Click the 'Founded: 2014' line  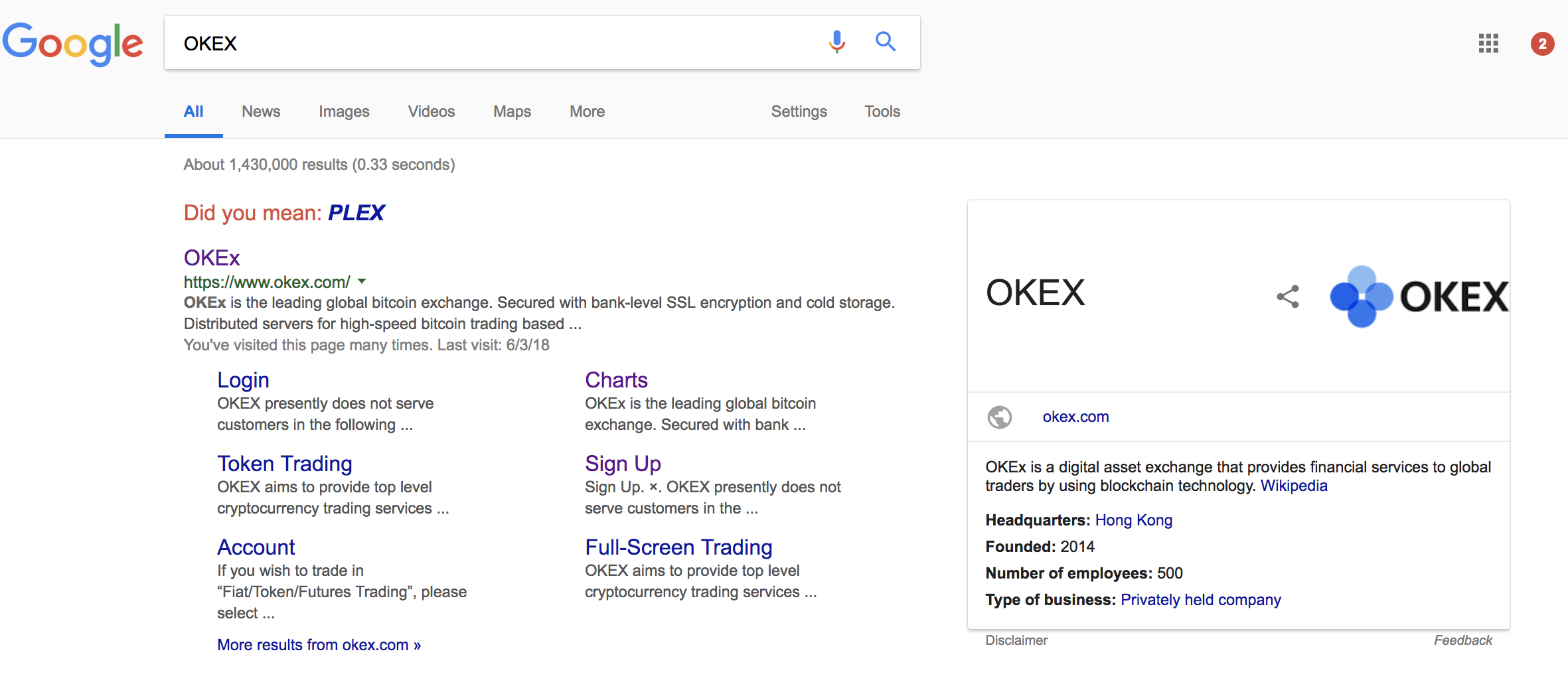1040,547
